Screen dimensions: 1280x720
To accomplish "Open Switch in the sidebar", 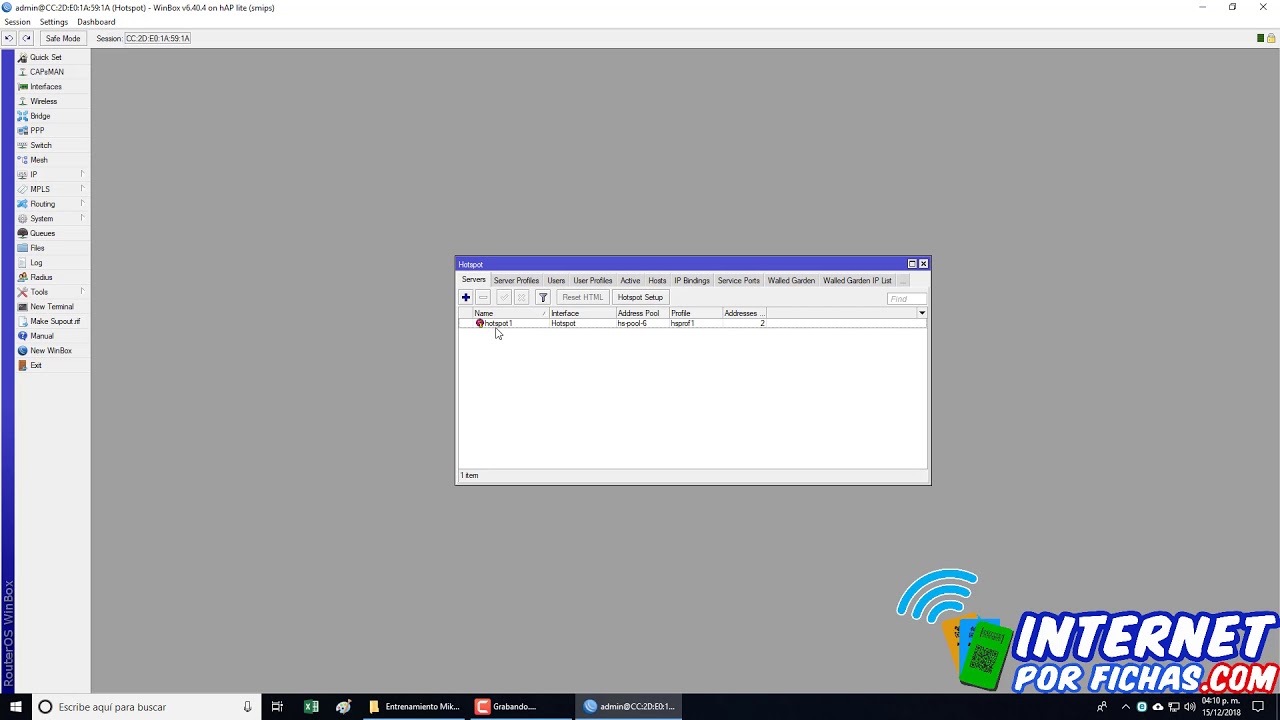I will [x=40, y=145].
